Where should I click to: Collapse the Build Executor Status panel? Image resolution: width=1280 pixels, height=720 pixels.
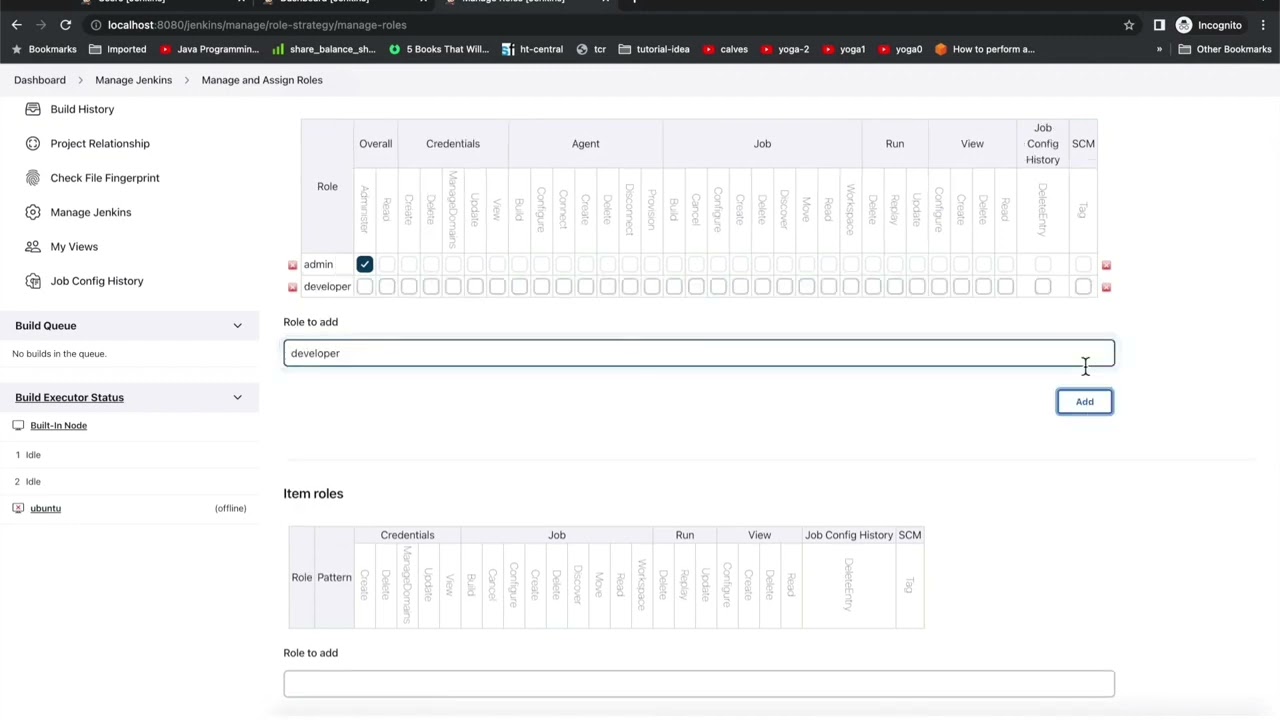(x=237, y=398)
